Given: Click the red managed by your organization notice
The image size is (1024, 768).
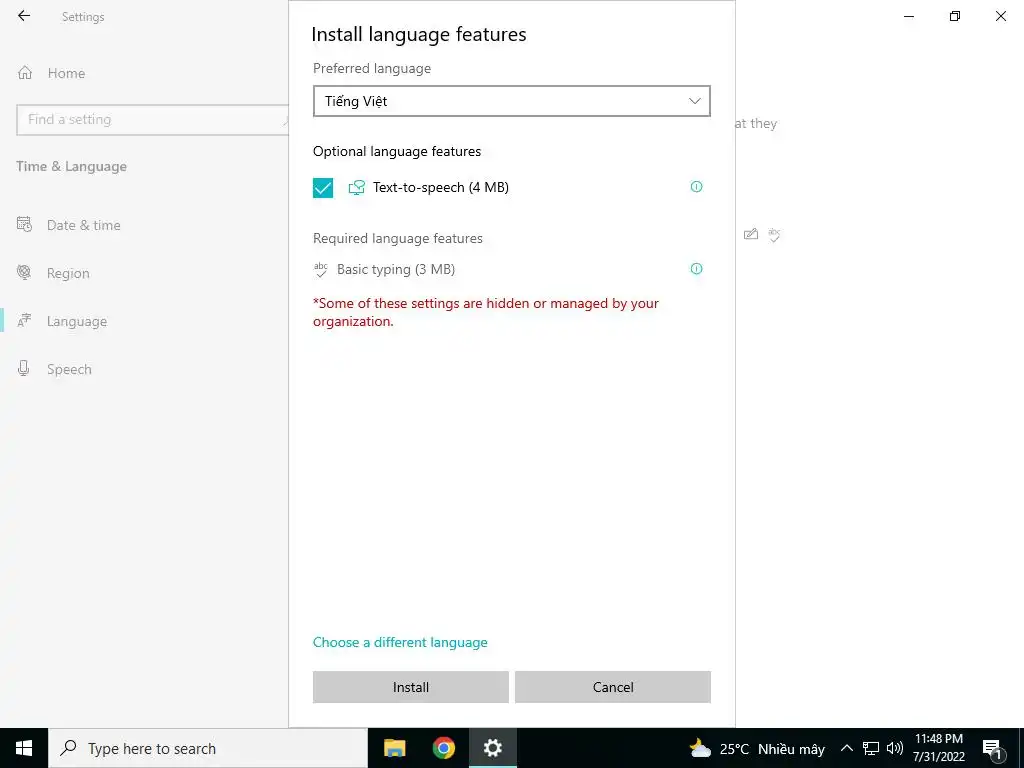Looking at the screenshot, I should click(486, 312).
